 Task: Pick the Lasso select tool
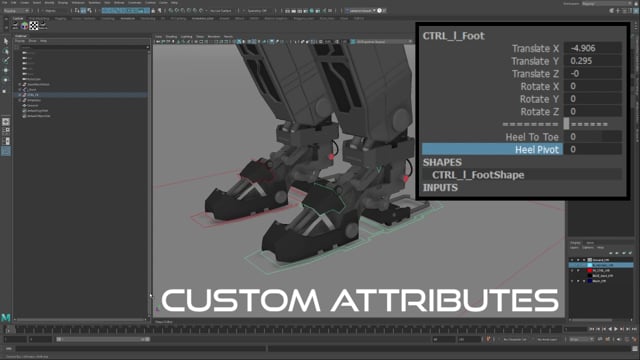pos(6,51)
